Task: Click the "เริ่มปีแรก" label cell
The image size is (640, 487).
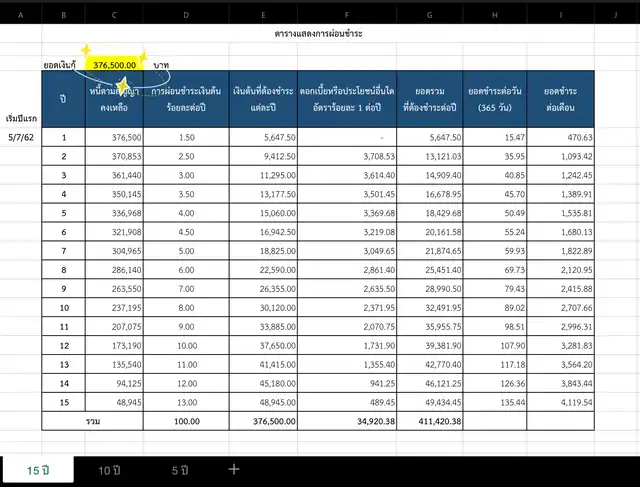Action: (21, 117)
